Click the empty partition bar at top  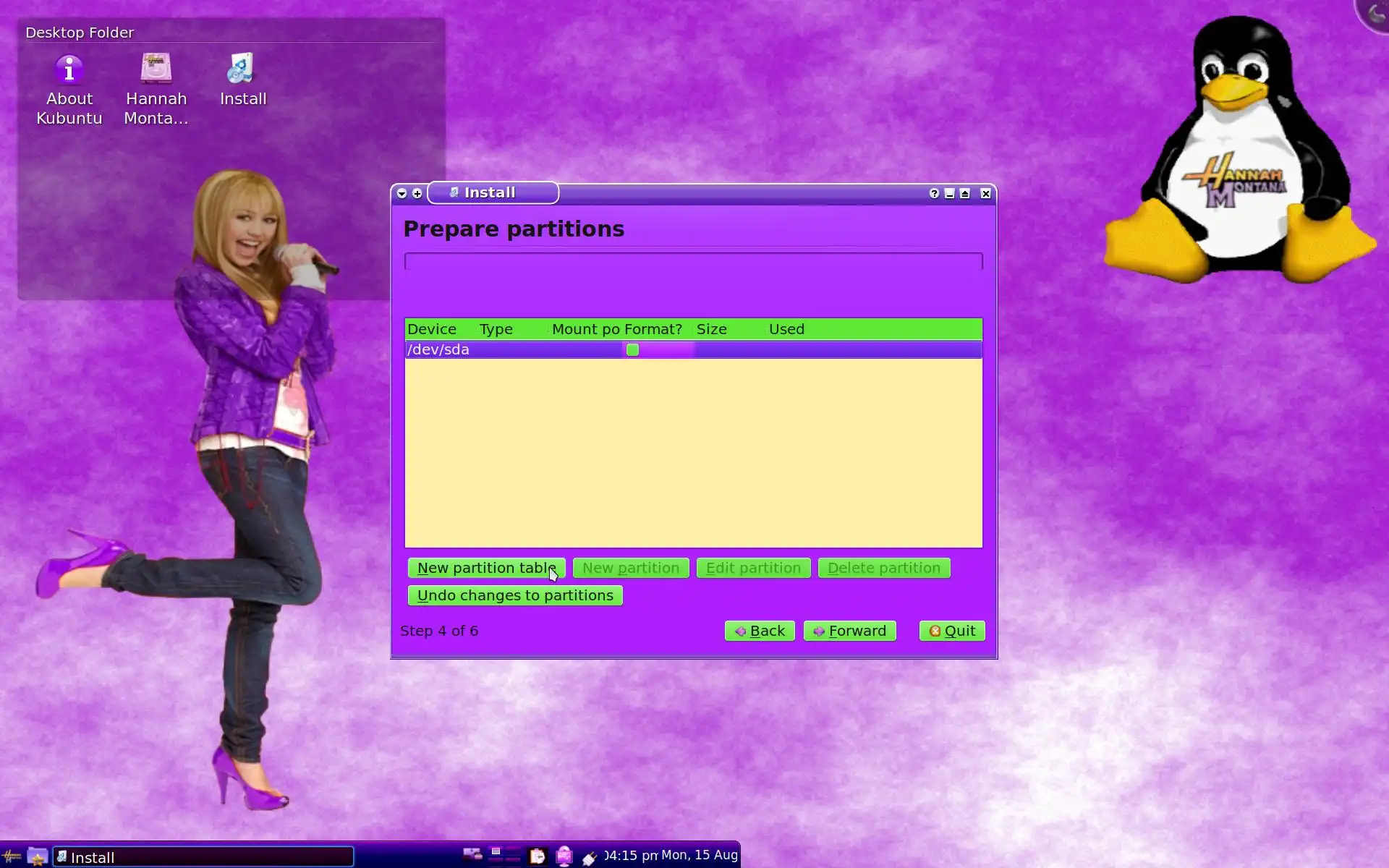693,261
